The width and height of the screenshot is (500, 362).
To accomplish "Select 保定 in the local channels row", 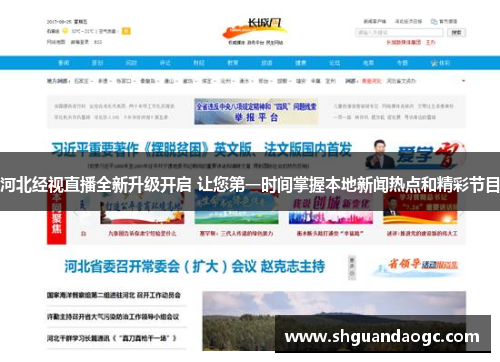I will click(x=207, y=81).
